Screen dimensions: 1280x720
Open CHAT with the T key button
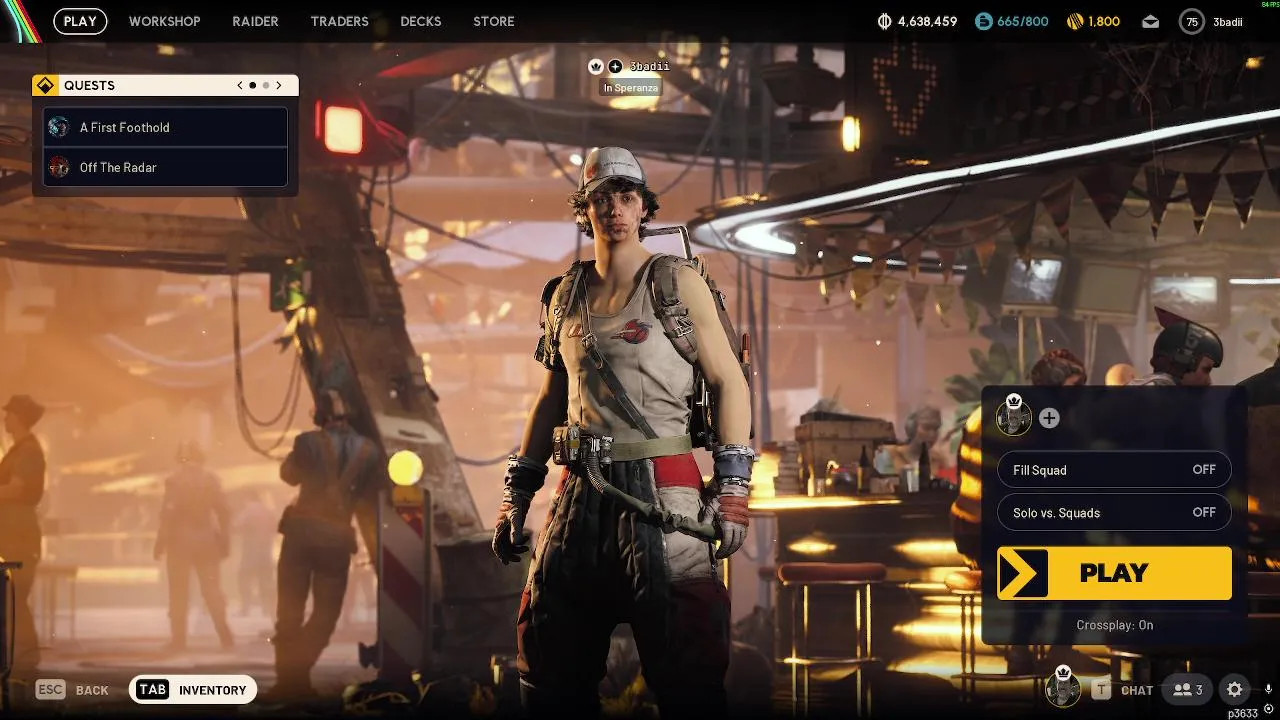(1123, 690)
